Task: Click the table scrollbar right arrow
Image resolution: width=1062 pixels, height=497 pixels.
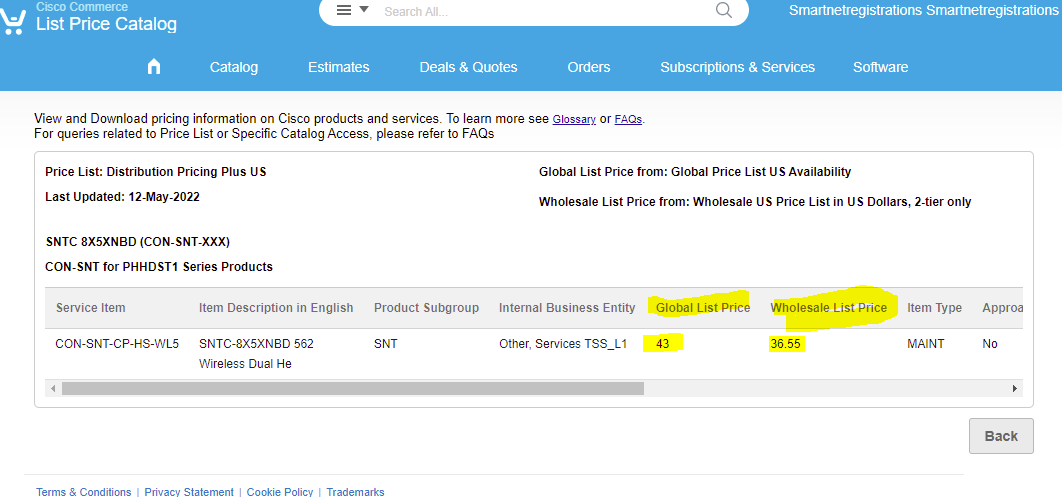Action: coord(1015,388)
